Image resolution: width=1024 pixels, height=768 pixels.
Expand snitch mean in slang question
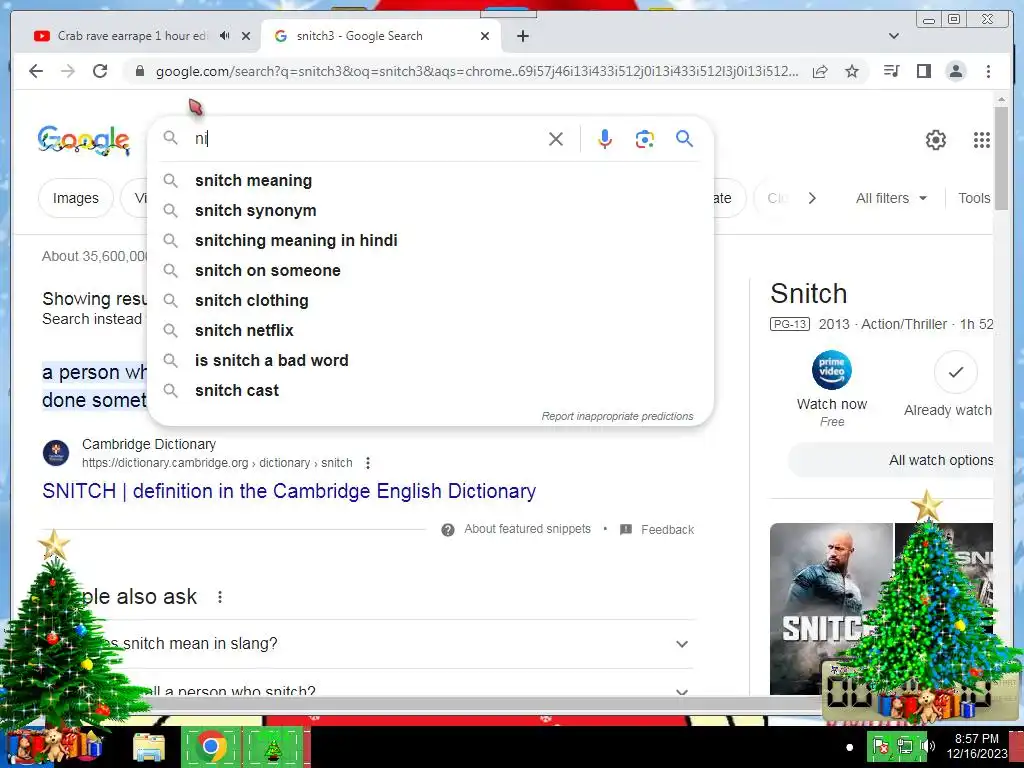coord(367,644)
